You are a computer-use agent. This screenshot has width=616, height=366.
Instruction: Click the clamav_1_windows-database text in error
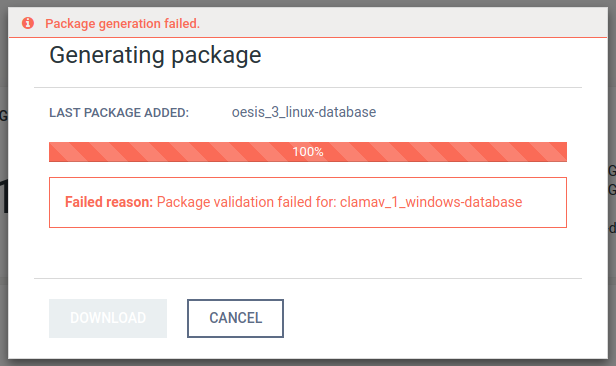(x=431, y=202)
